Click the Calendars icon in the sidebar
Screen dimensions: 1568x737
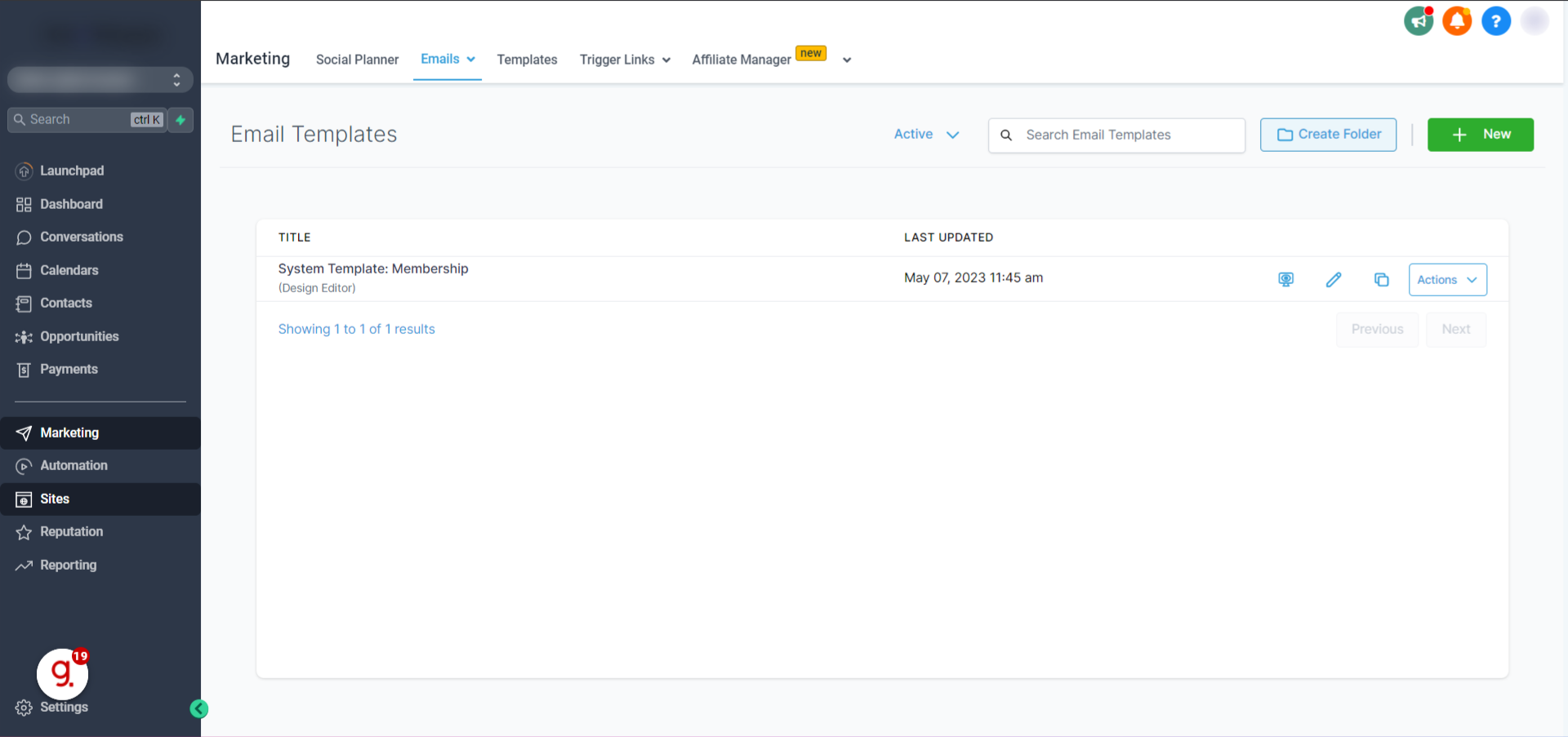click(x=24, y=271)
